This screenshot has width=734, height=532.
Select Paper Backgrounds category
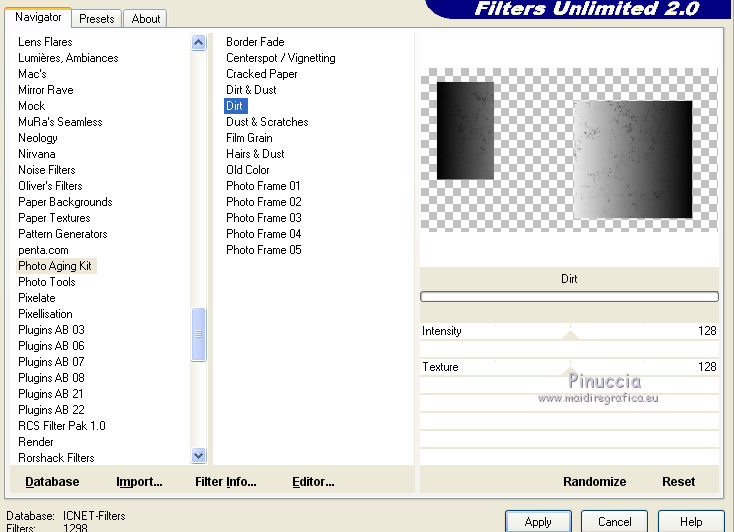tap(66, 202)
